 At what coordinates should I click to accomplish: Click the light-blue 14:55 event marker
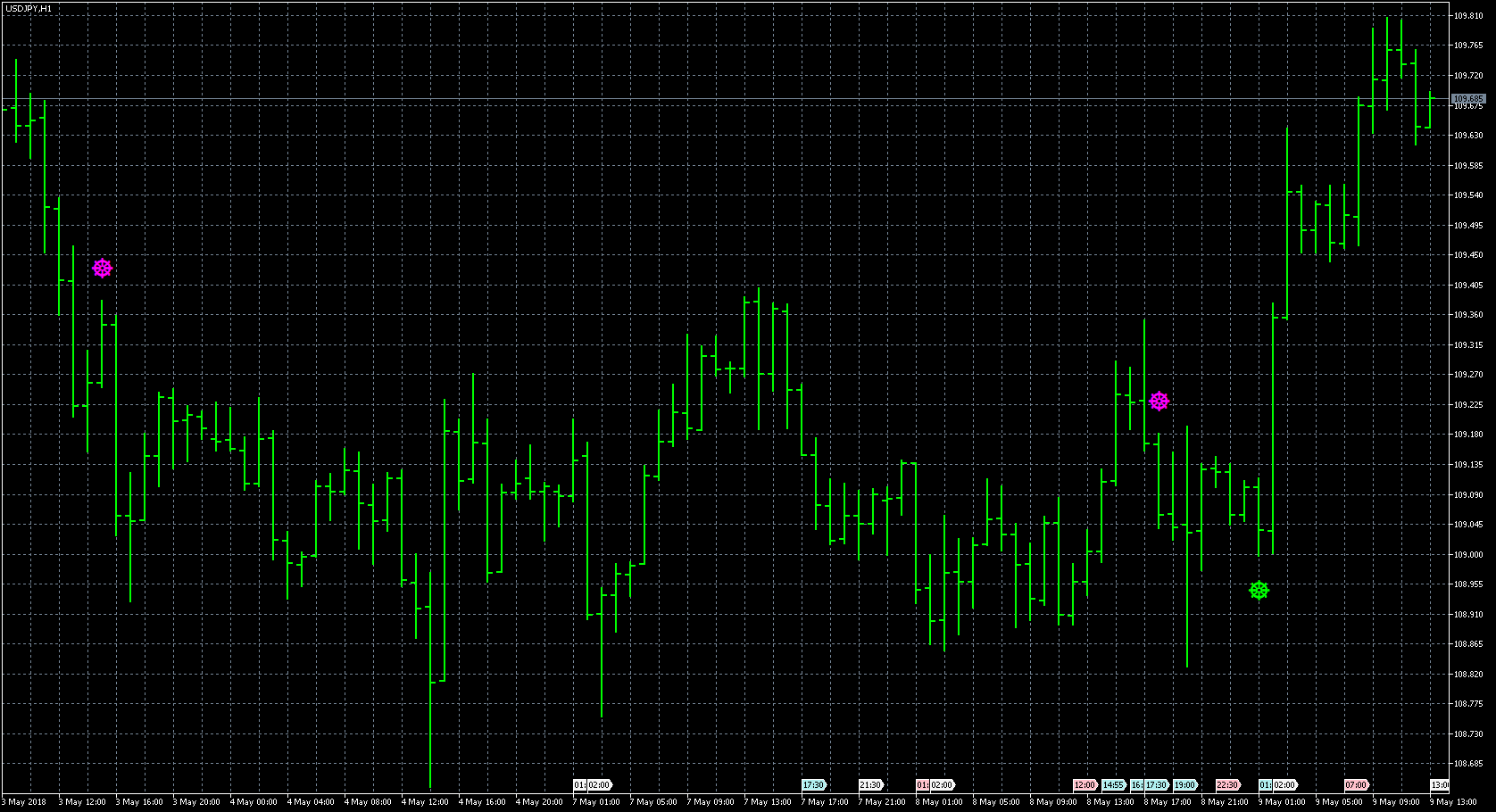point(1114,785)
